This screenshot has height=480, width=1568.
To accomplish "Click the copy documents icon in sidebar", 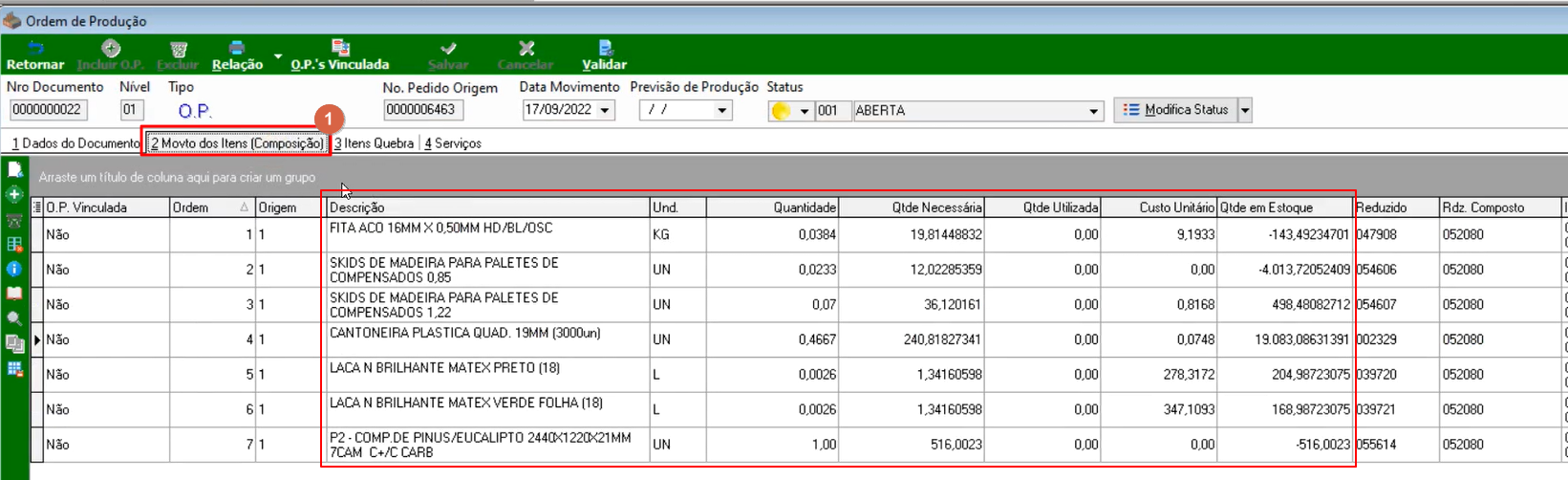I will point(14,344).
